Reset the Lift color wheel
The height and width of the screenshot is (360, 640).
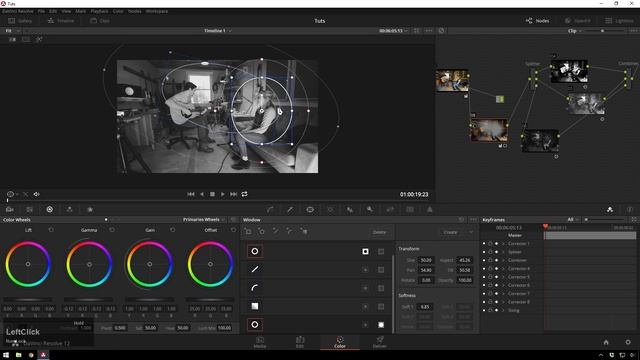pyautogui.click(x=51, y=230)
